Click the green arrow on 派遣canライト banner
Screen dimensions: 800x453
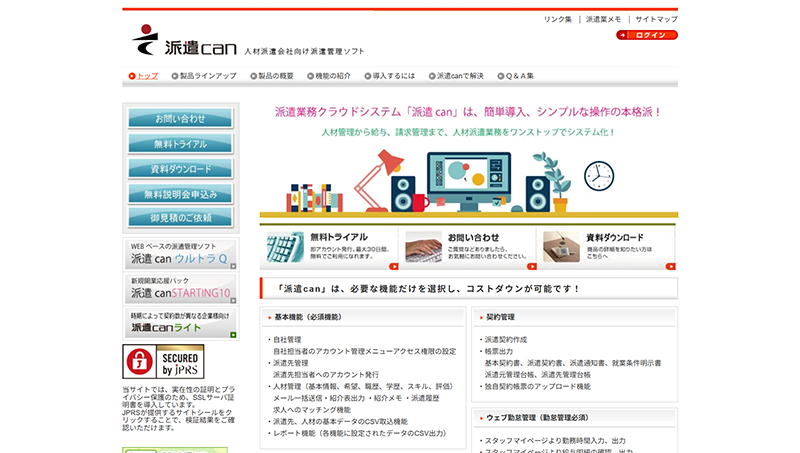pyautogui.click(x=233, y=335)
